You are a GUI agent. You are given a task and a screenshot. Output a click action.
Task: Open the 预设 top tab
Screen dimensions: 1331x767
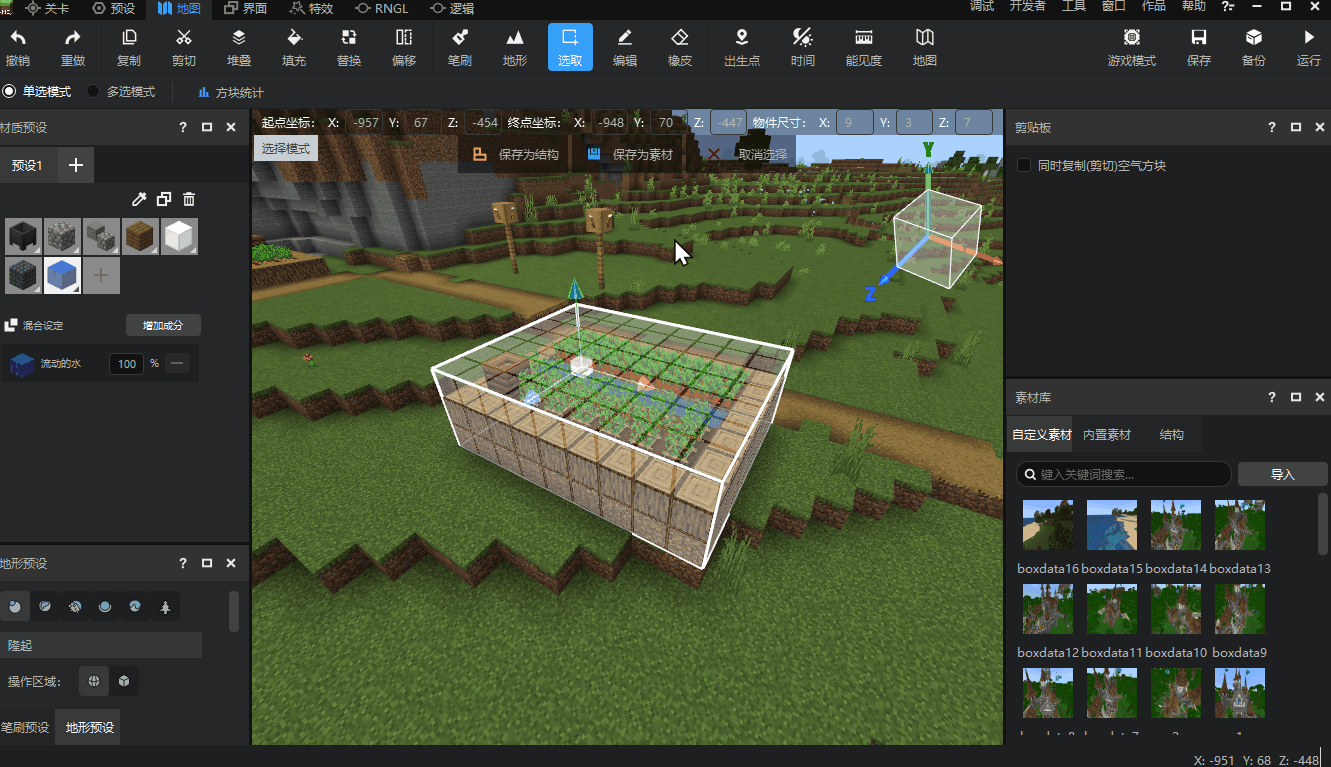(x=113, y=8)
